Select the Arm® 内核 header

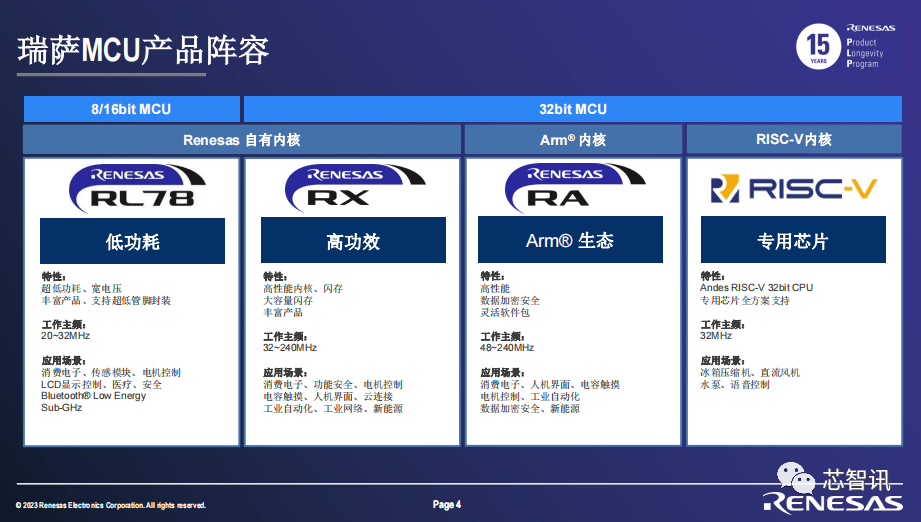pyautogui.click(x=573, y=140)
